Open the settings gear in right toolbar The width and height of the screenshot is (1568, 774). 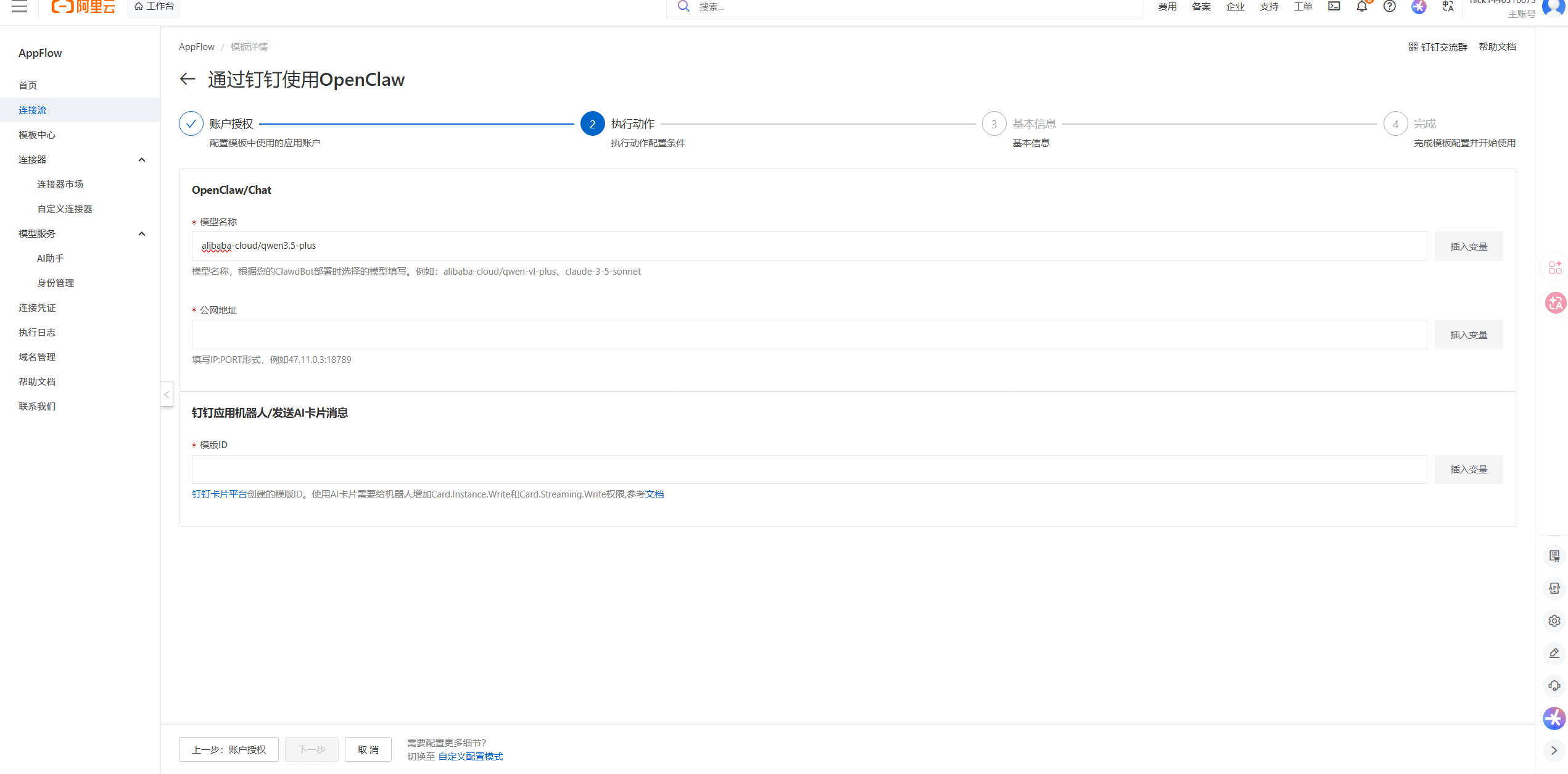tap(1554, 621)
